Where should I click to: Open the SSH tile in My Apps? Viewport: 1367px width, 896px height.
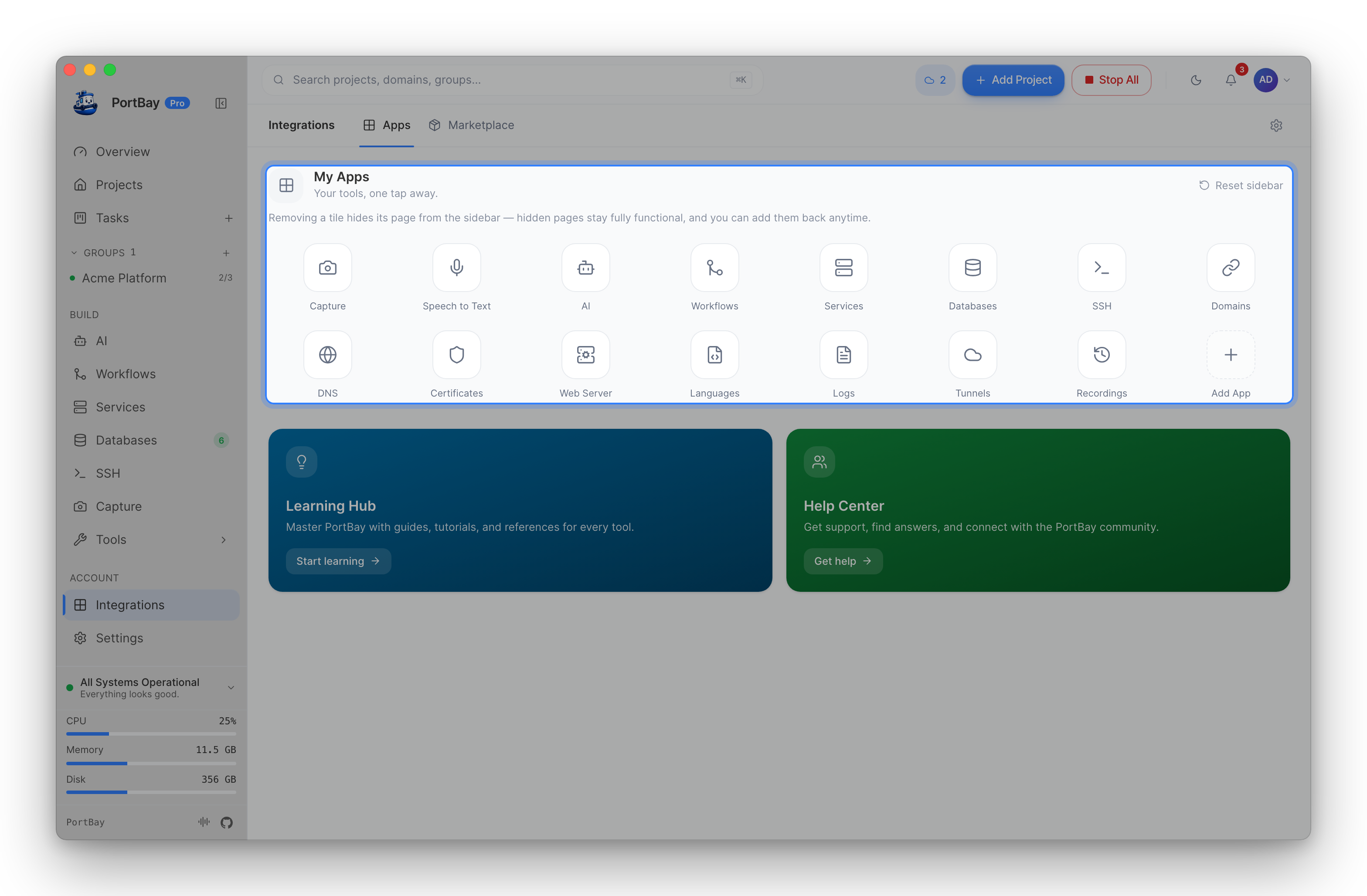(1102, 268)
